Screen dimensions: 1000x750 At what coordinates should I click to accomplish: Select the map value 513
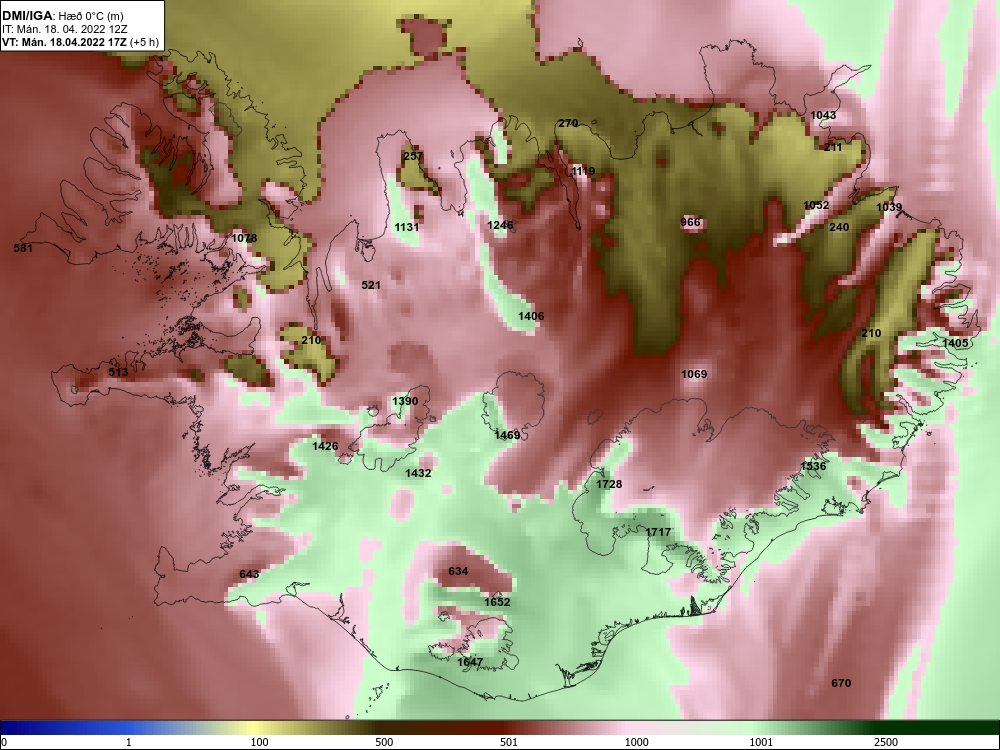point(118,372)
